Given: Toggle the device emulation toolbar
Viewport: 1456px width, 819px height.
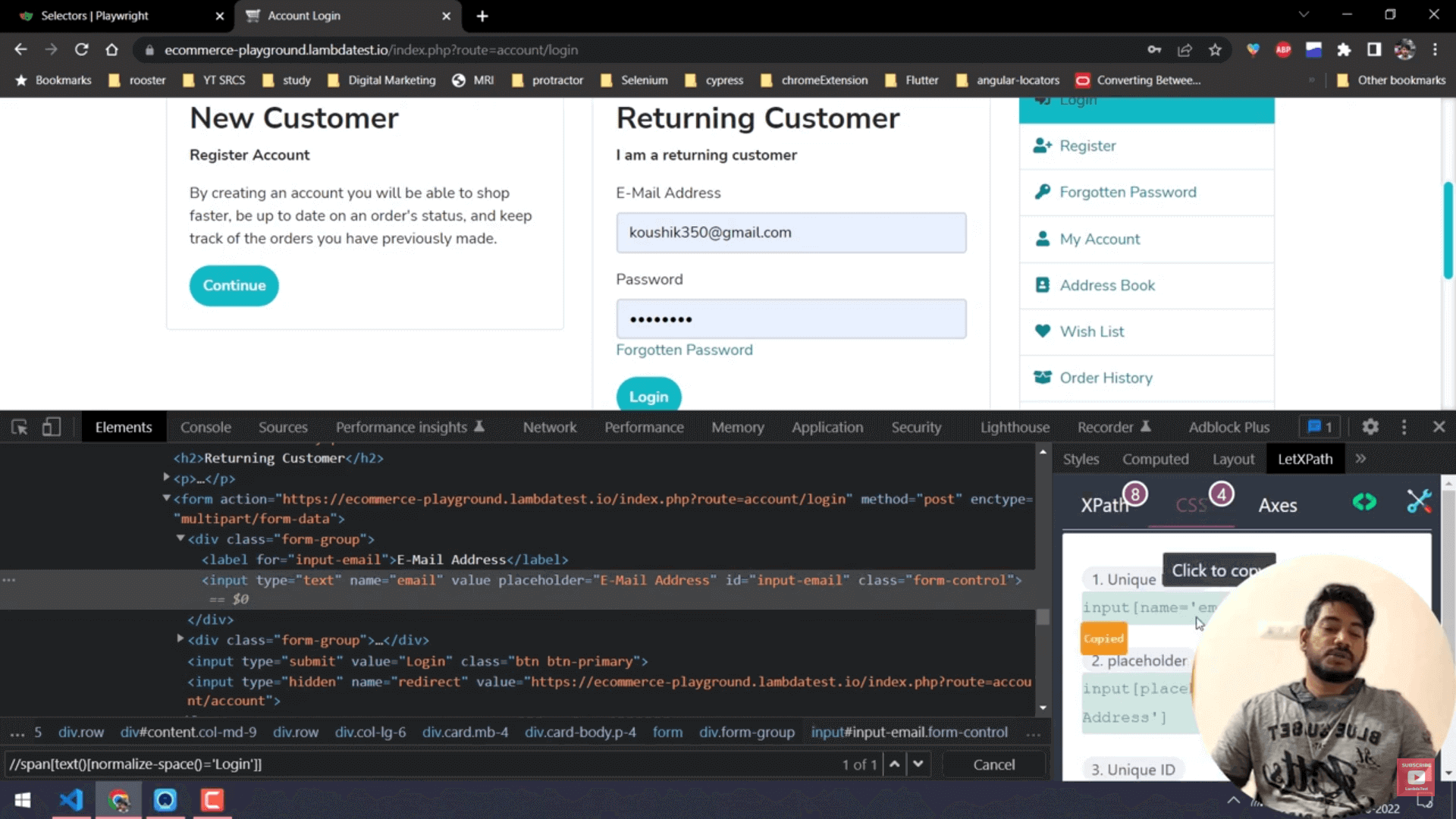Looking at the screenshot, I should (x=51, y=427).
